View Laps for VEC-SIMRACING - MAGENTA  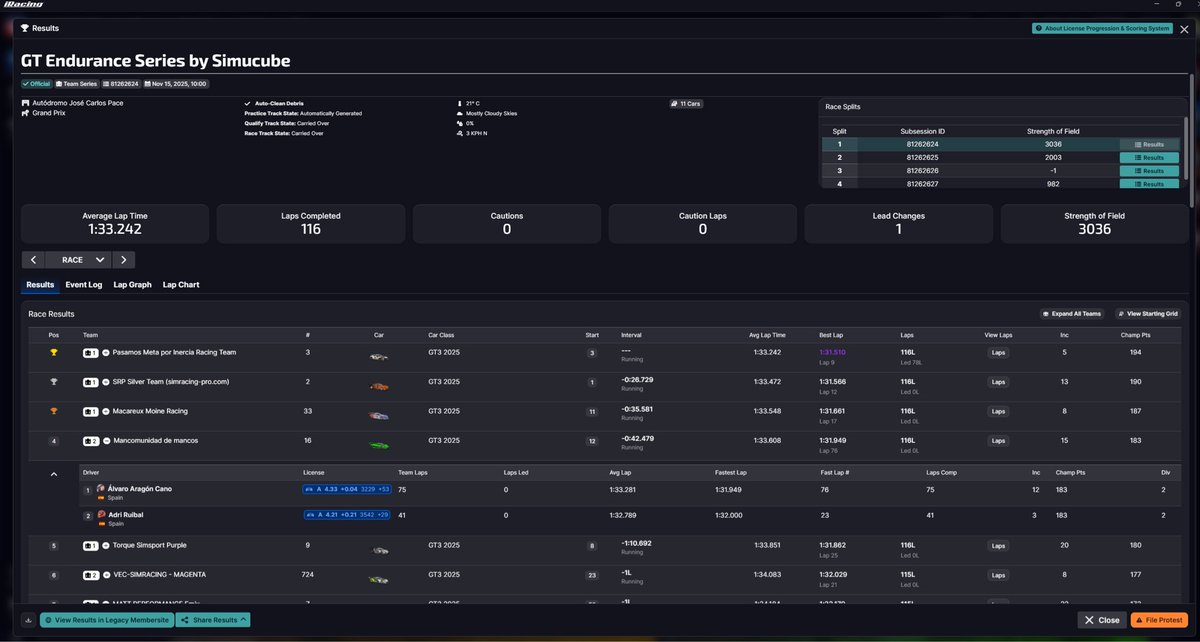pos(998,575)
